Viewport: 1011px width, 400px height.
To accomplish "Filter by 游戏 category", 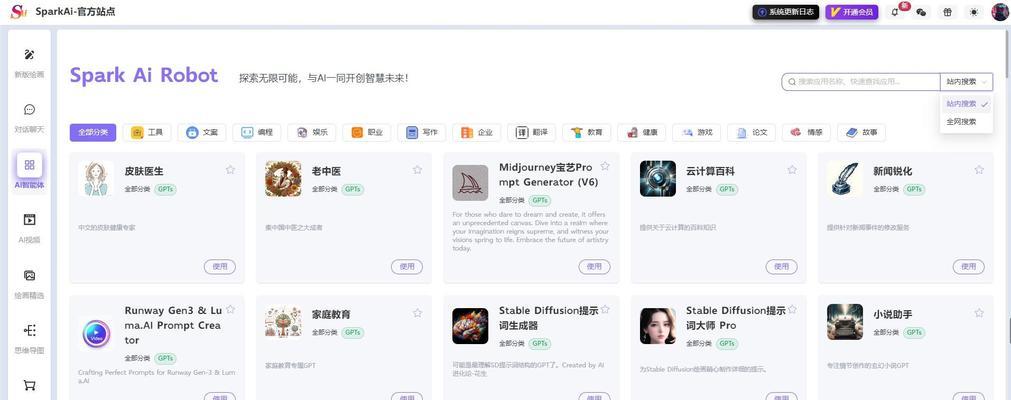I will [697, 132].
